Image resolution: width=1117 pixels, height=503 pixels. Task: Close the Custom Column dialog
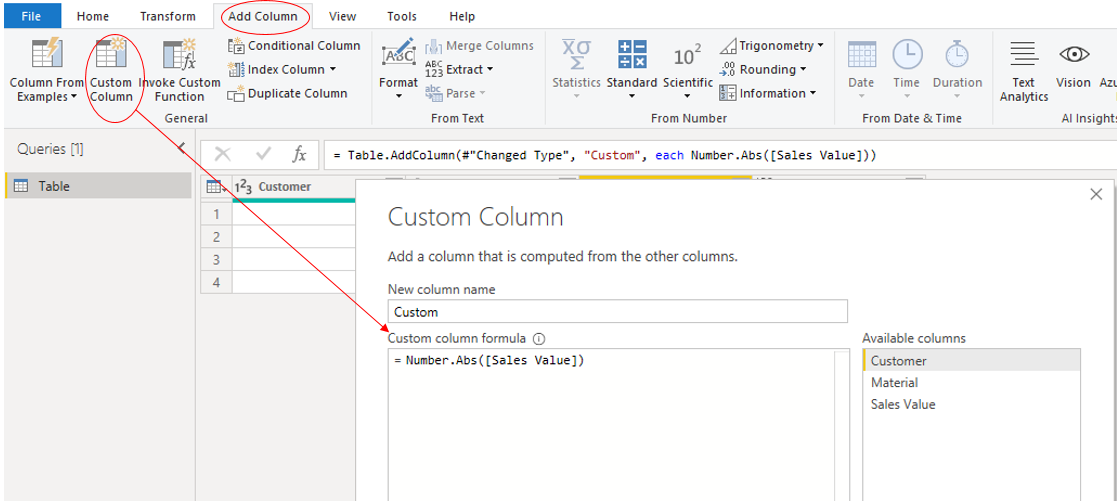pos(1096,194)
